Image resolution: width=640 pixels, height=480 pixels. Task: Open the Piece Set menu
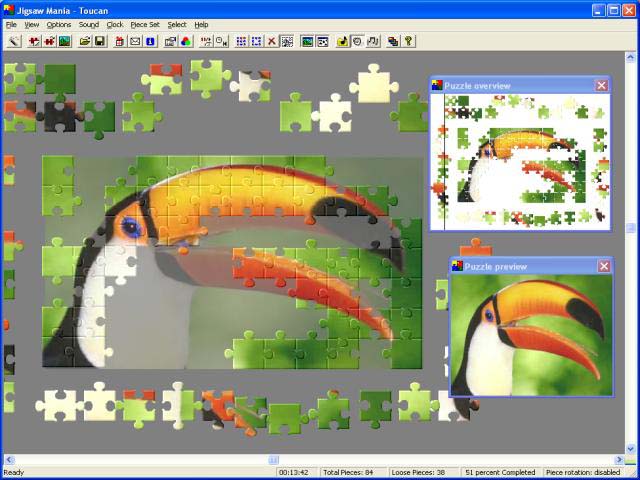click(145, 24)
